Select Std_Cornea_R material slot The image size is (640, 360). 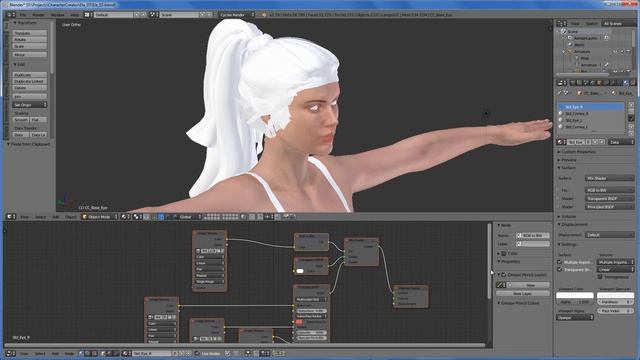click(591, 113)
